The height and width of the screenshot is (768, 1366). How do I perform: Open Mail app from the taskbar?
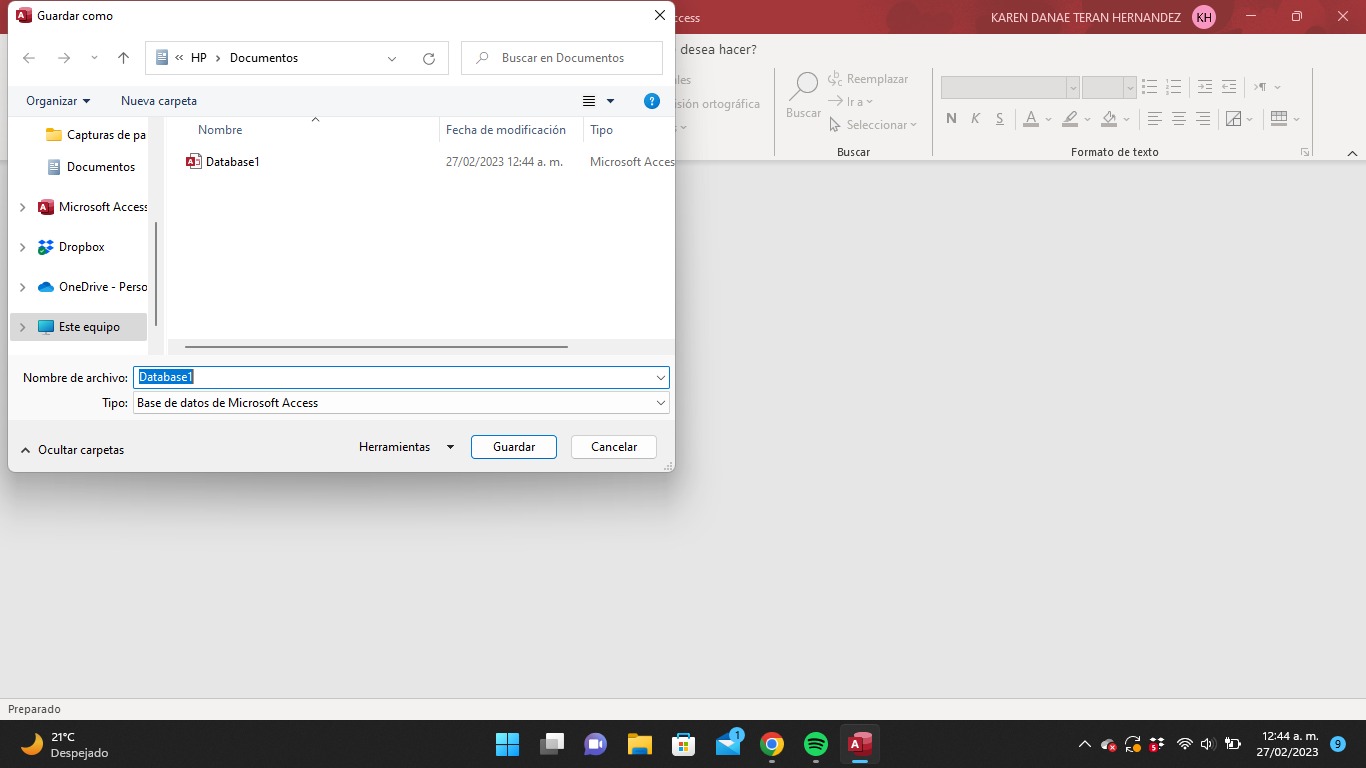[728, 744]
